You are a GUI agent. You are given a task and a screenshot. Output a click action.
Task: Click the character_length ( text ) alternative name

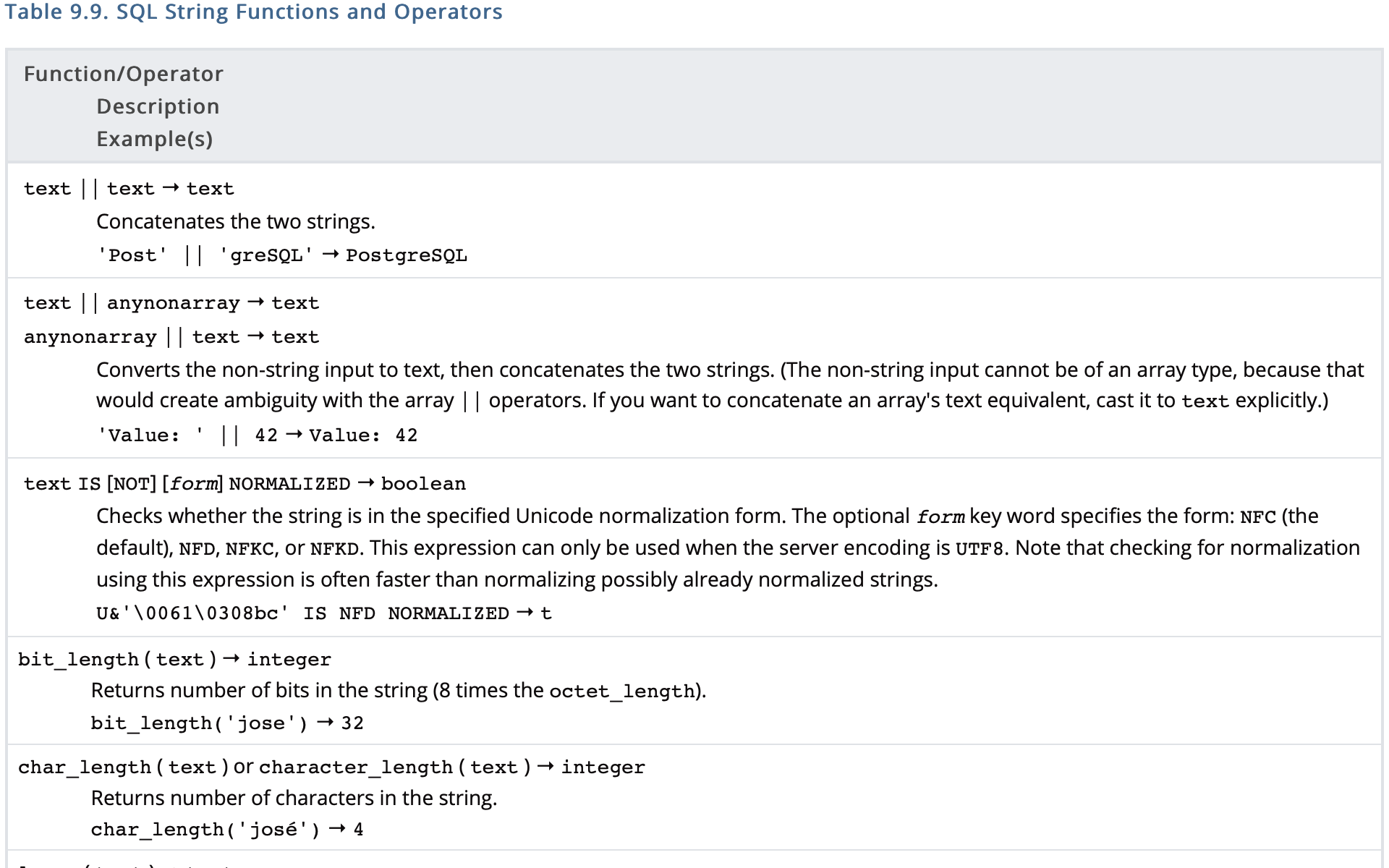coord(394,767)
